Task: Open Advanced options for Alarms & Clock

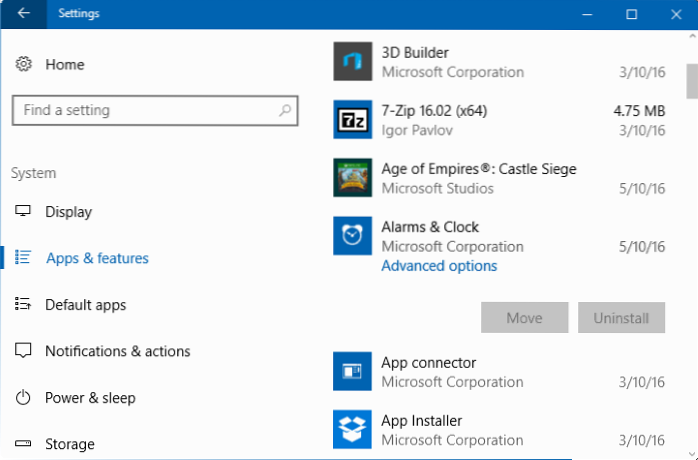Action: tap(439, 266)
